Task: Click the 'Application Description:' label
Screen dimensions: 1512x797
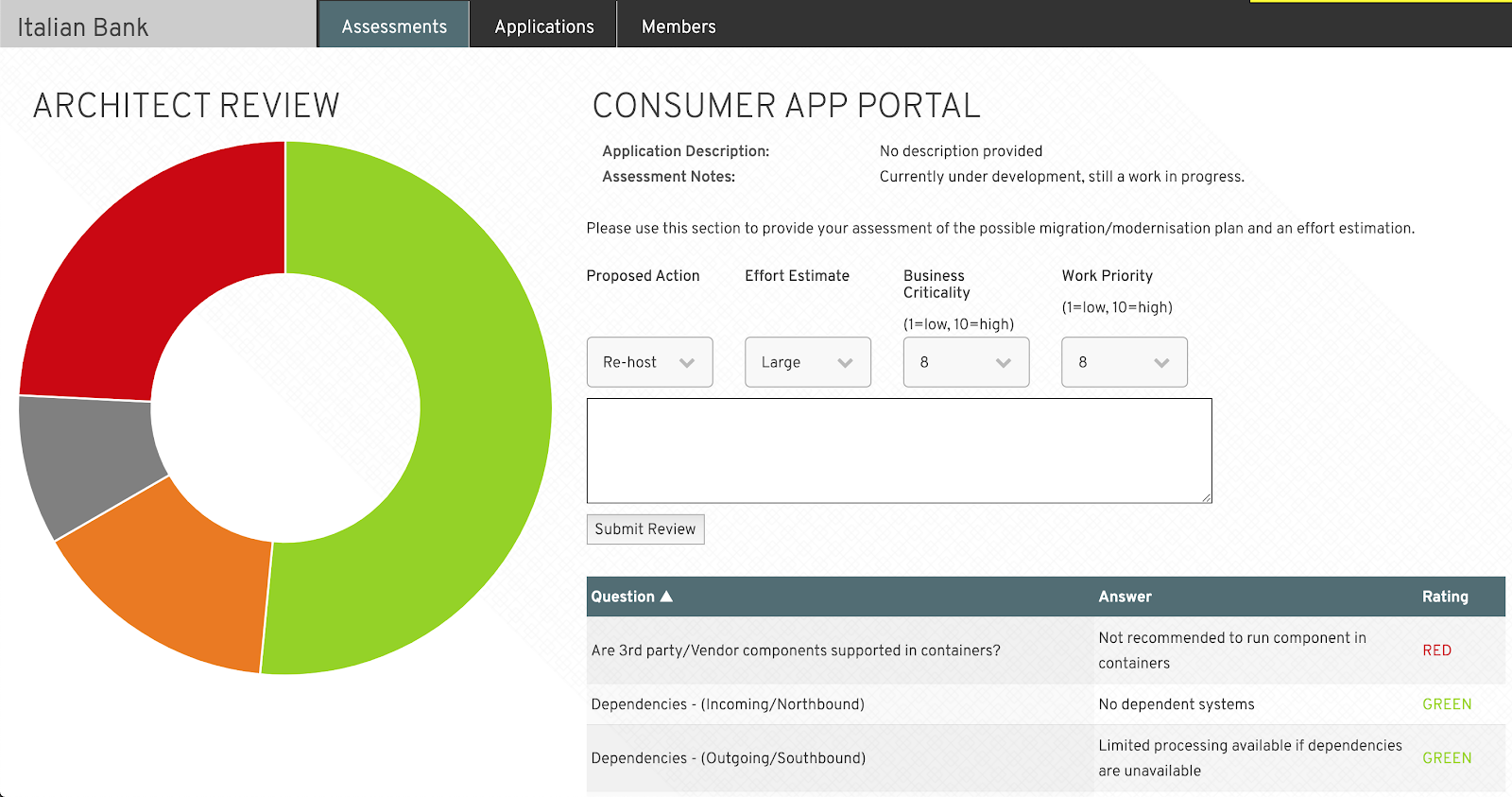Action: click(686, 151)
